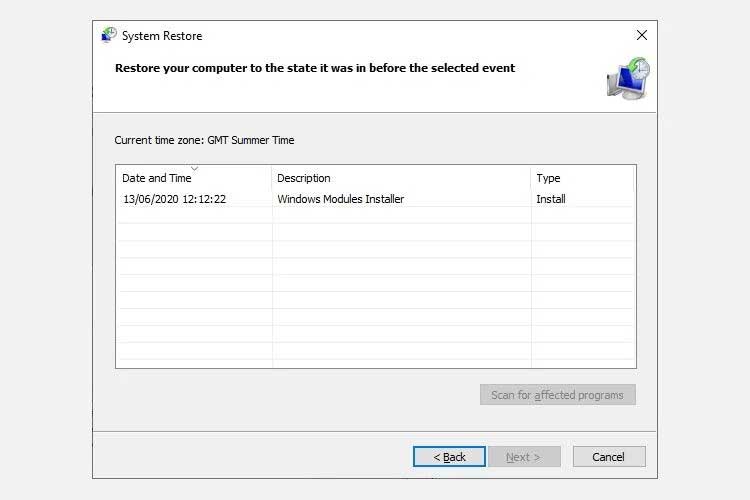Go back with the Back button
Image resolution: width=750 pixels, height=500 pixels.
point(449,457)
